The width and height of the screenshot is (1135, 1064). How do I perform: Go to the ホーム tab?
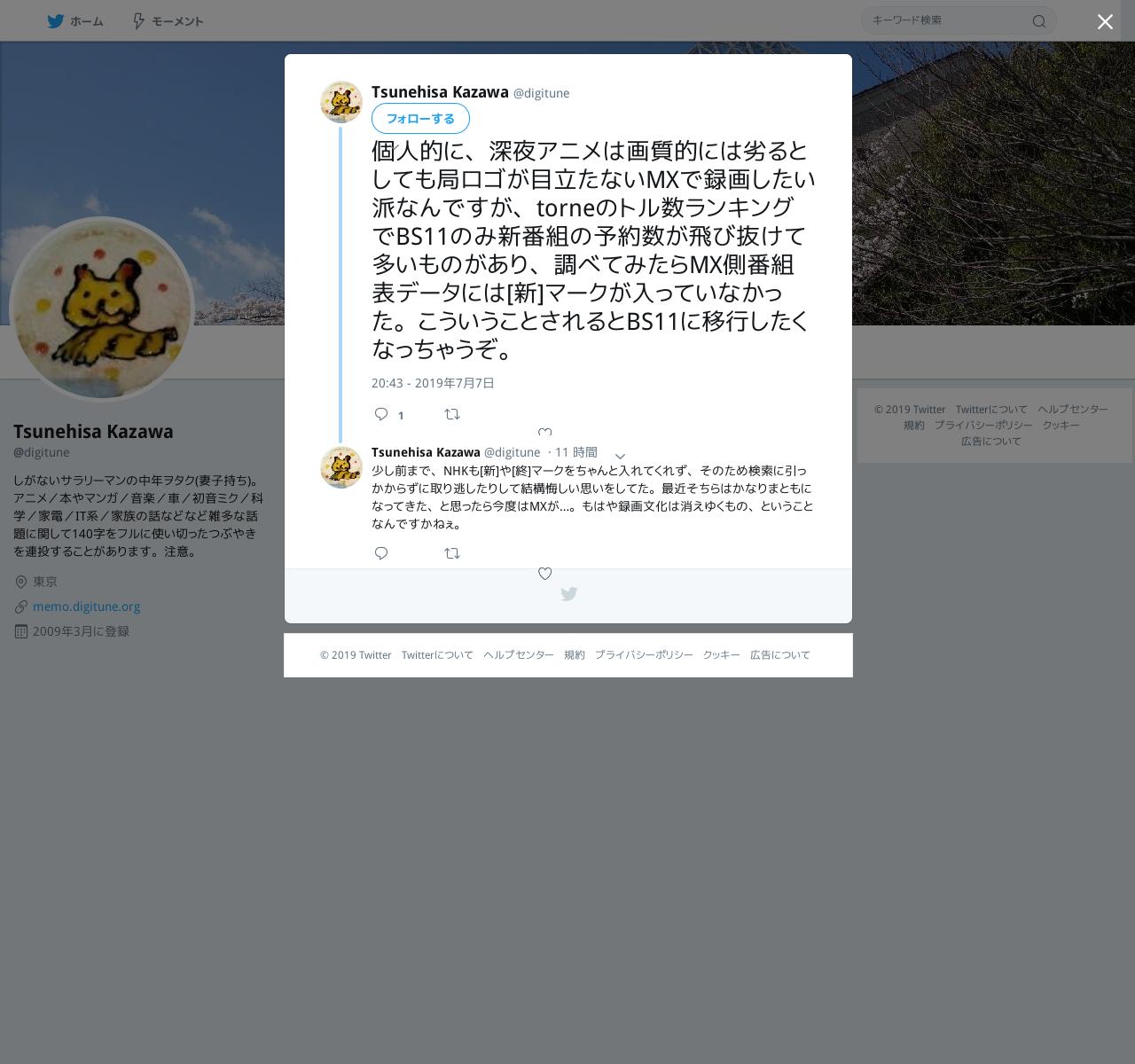click(75, 21)
